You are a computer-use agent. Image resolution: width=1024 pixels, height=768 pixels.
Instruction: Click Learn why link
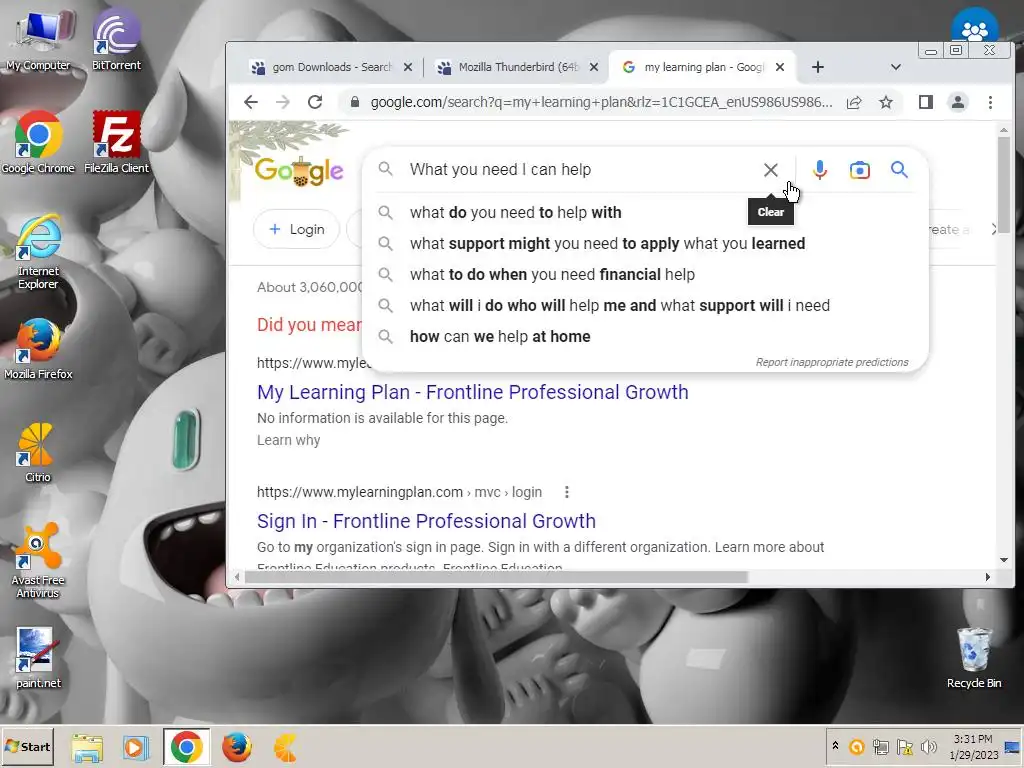click(x=288, y=440)
